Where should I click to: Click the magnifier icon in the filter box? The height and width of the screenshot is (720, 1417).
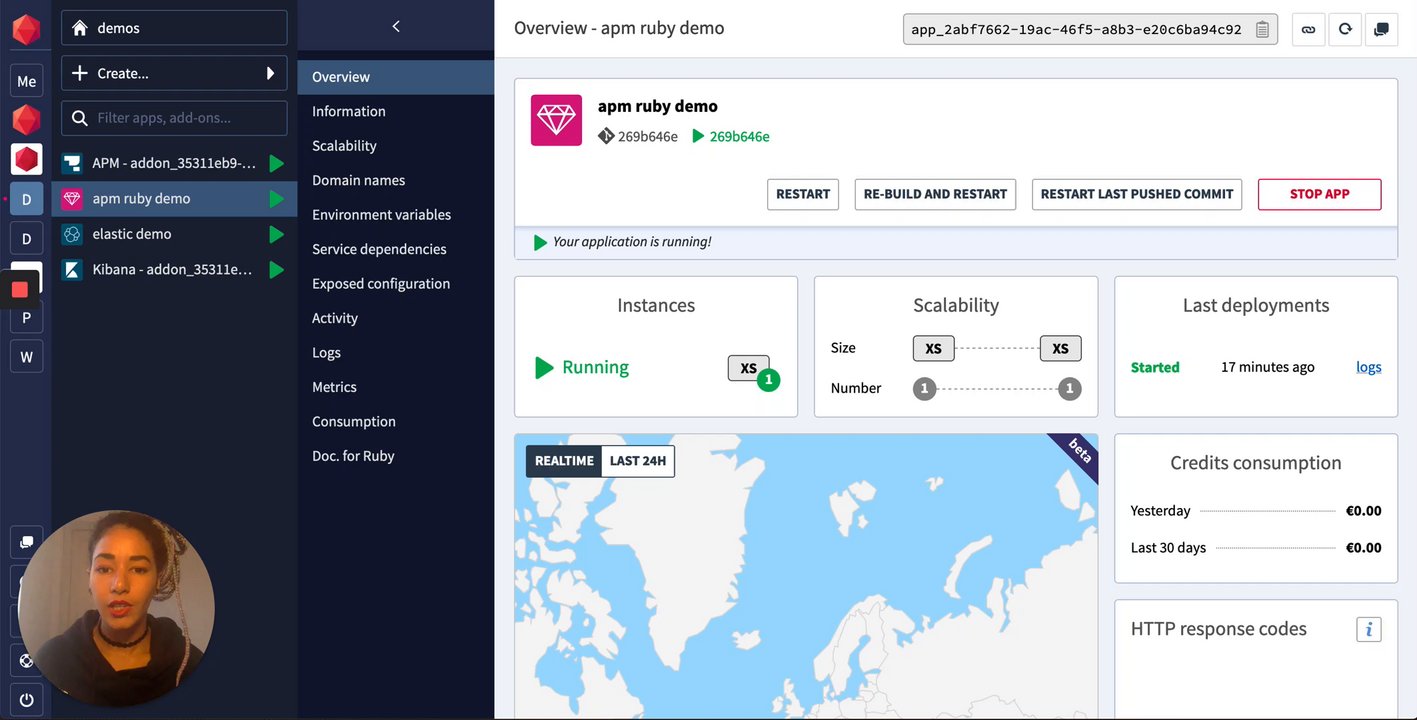click(80, 118)
